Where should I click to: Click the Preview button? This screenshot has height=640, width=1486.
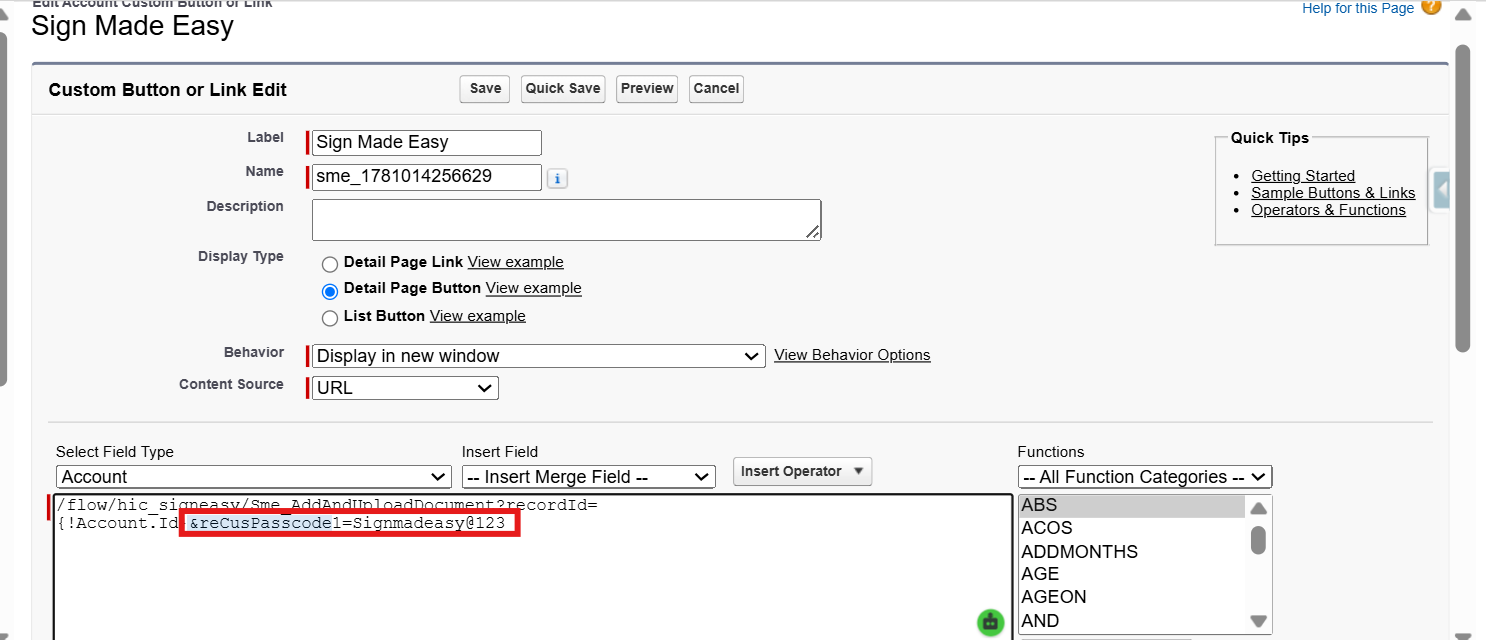pos(647,88)
